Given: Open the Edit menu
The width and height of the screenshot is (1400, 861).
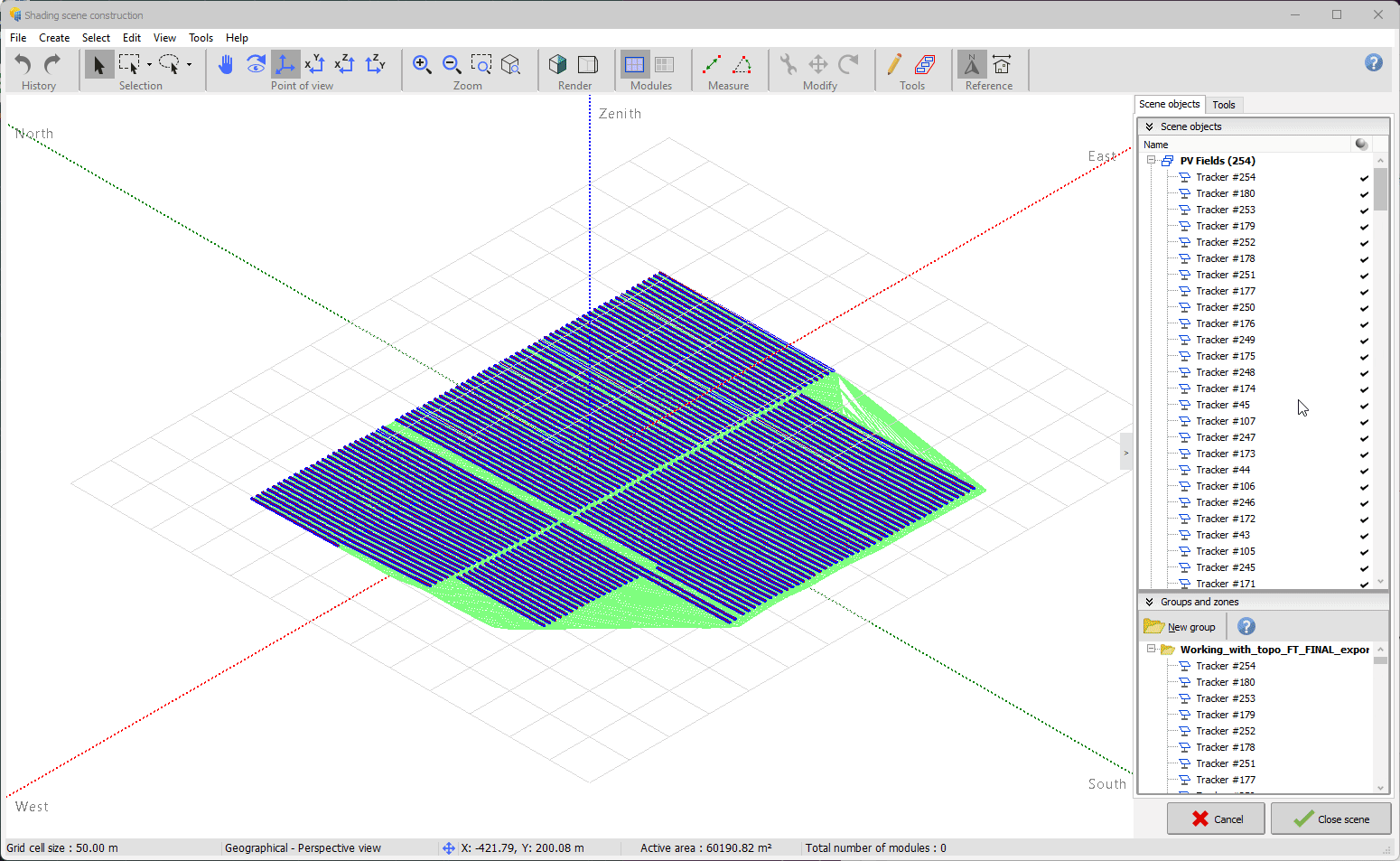Looking at the screenshot, I should click(132, 38).
